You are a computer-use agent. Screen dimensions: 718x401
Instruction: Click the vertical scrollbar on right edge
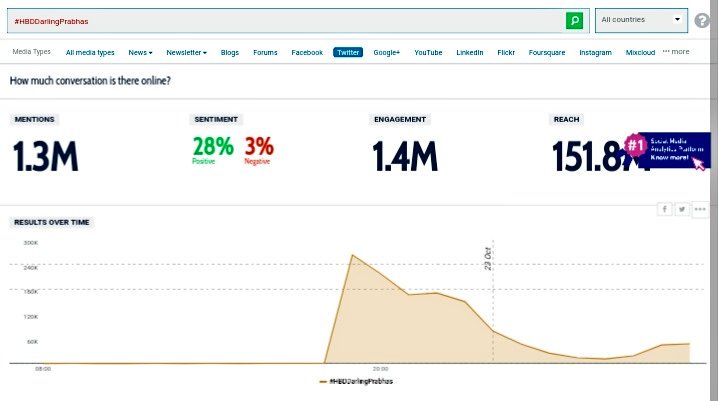tap(714, 200)
